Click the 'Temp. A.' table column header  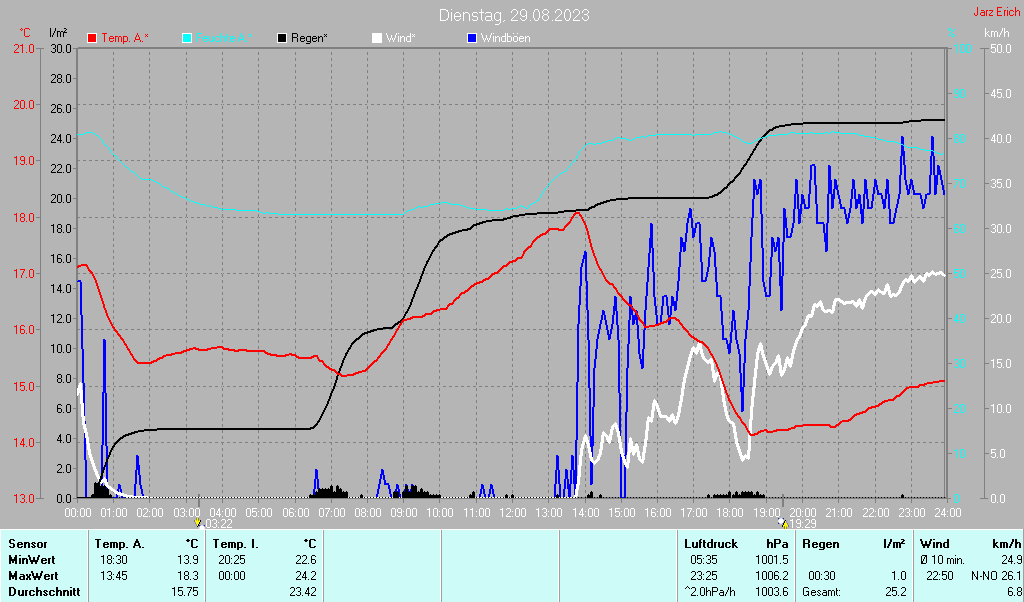[x=120, y=544]
